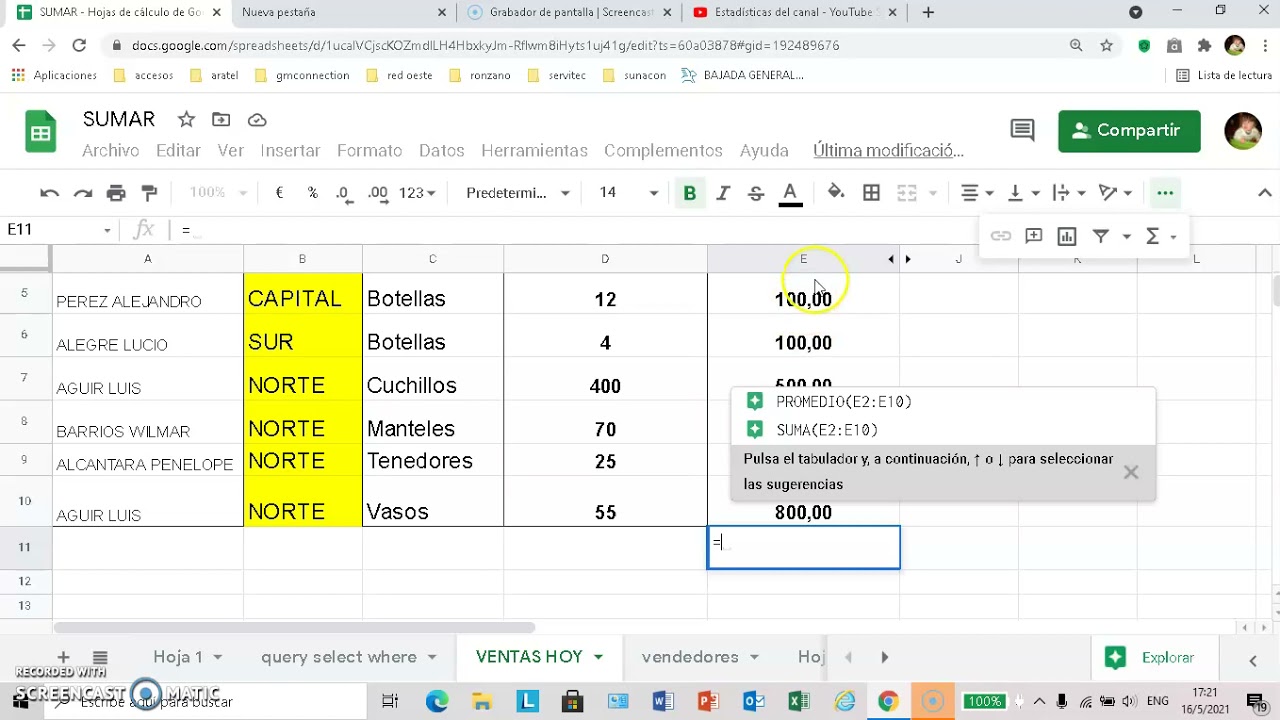Open the Herramientas menu
Image resolution: width=1280 pixels, height=720 pixels.
click(534, 150)
